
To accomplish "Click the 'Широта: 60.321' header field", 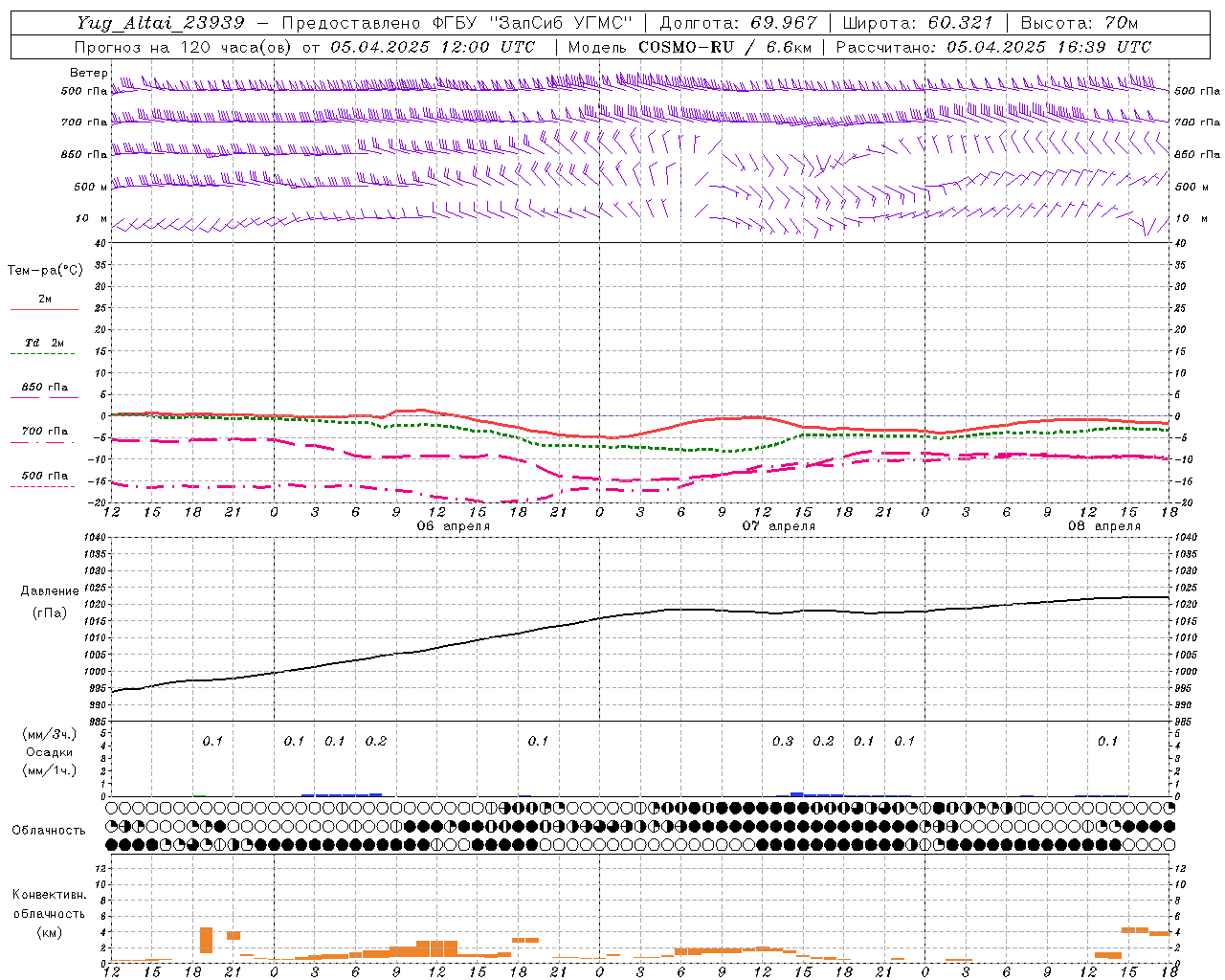I will click(x=918, y=23).
